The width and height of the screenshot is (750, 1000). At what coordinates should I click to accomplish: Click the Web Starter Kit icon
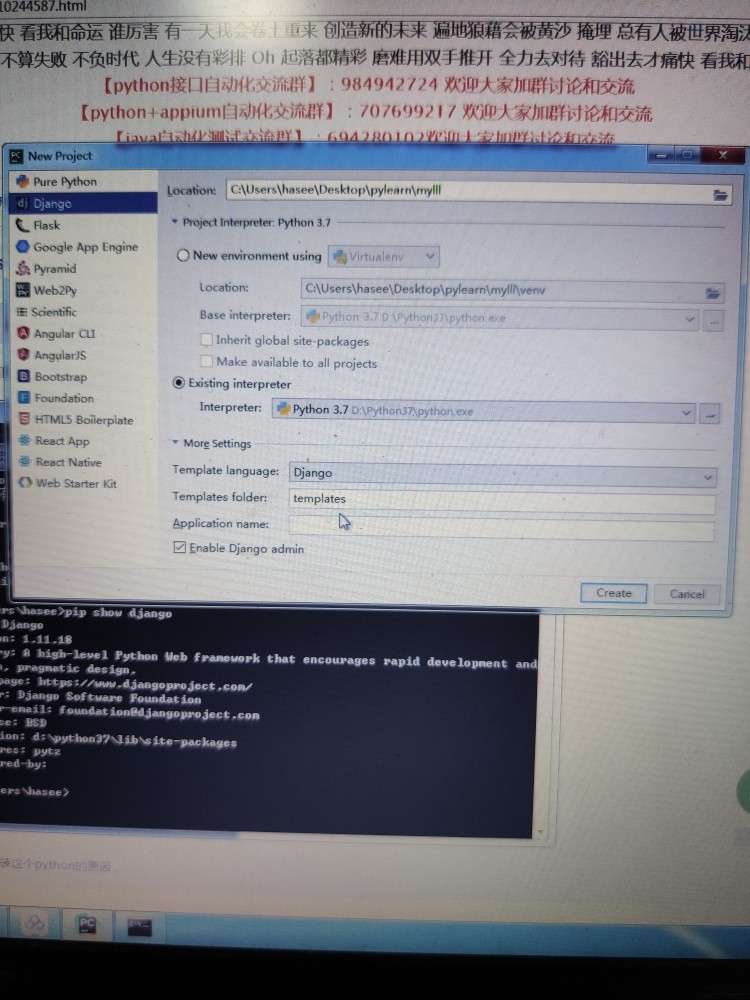26,483
